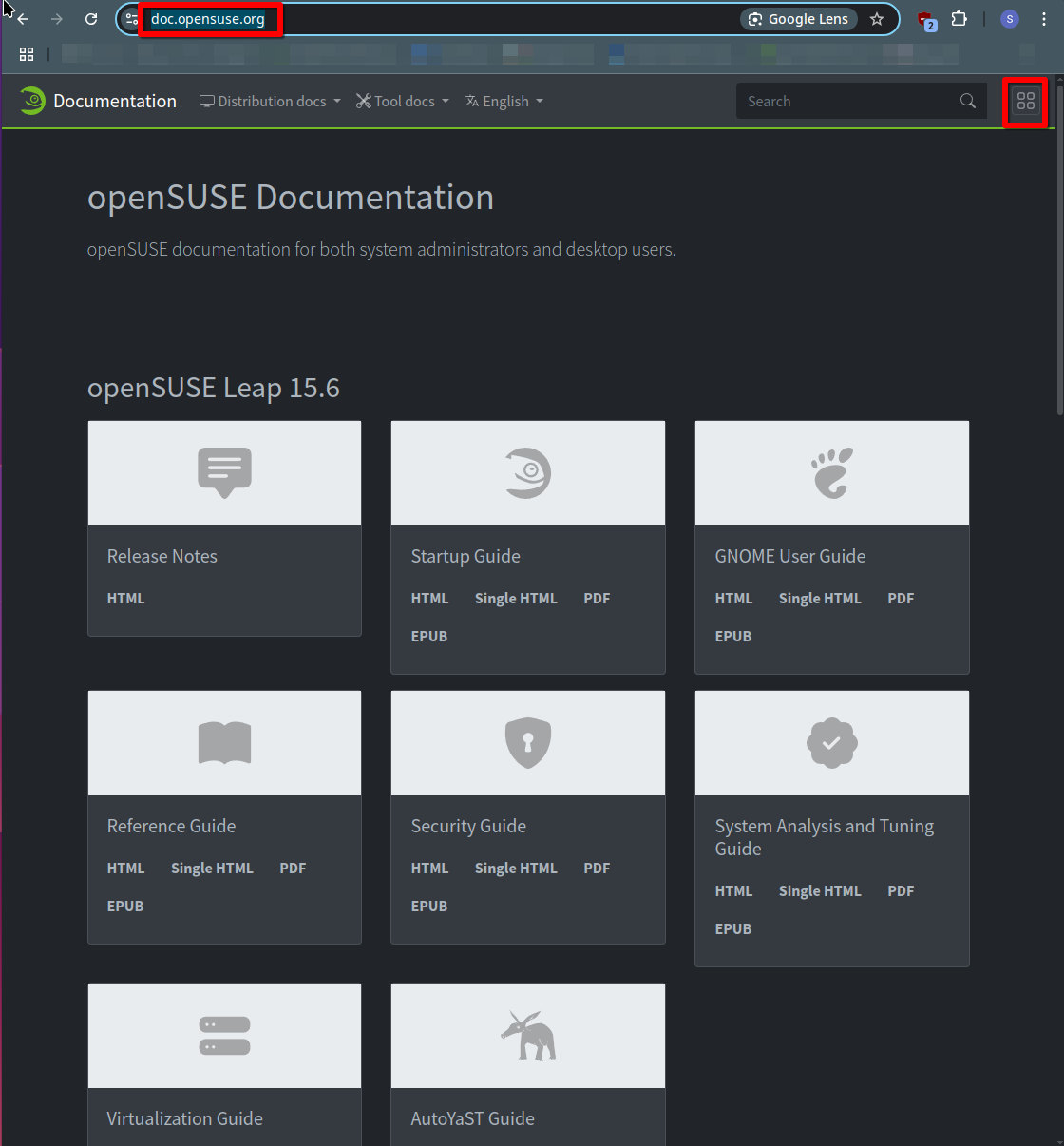This screenshot has width=1064, height=1146.
Task: Open the red extension icon with badge 2
Action: click(x=925, y=20)
